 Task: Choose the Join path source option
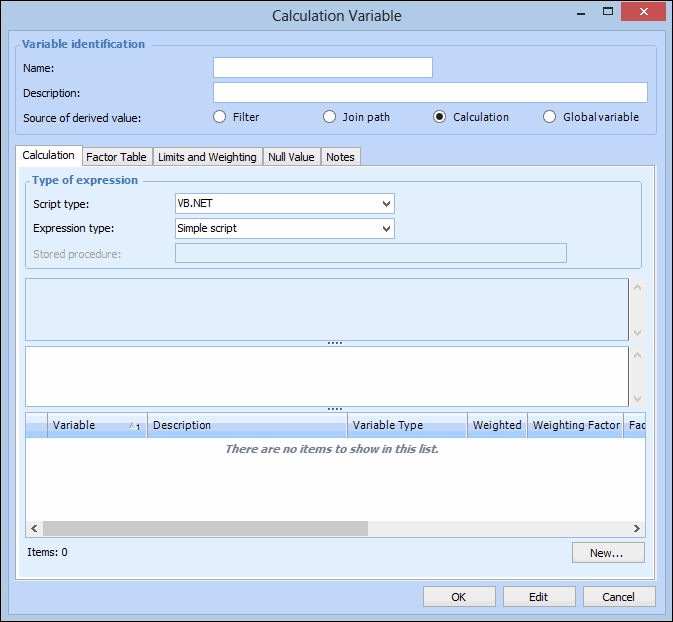[x=330, y=117]
